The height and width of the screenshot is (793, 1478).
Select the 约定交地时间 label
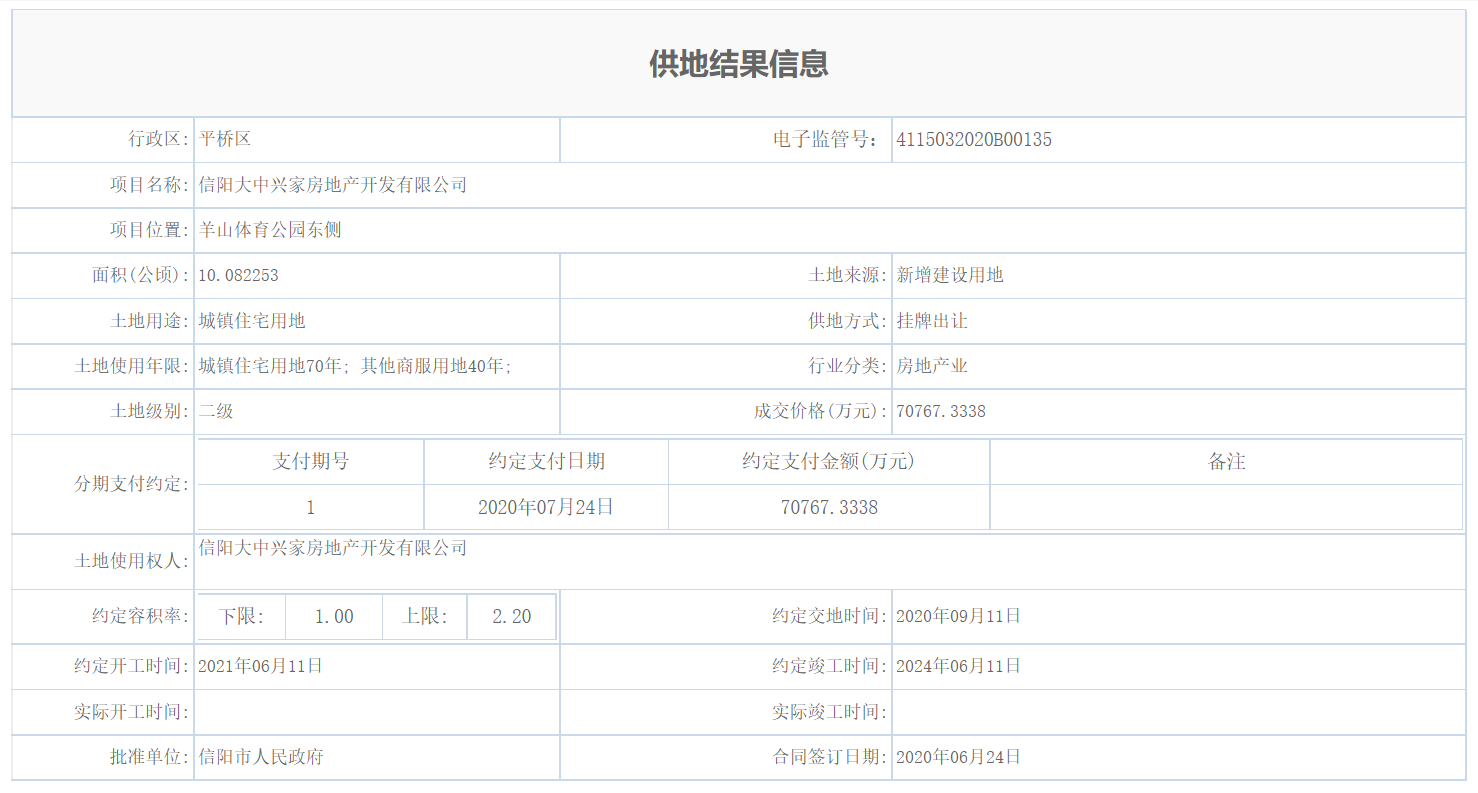[x=830, y=616]
